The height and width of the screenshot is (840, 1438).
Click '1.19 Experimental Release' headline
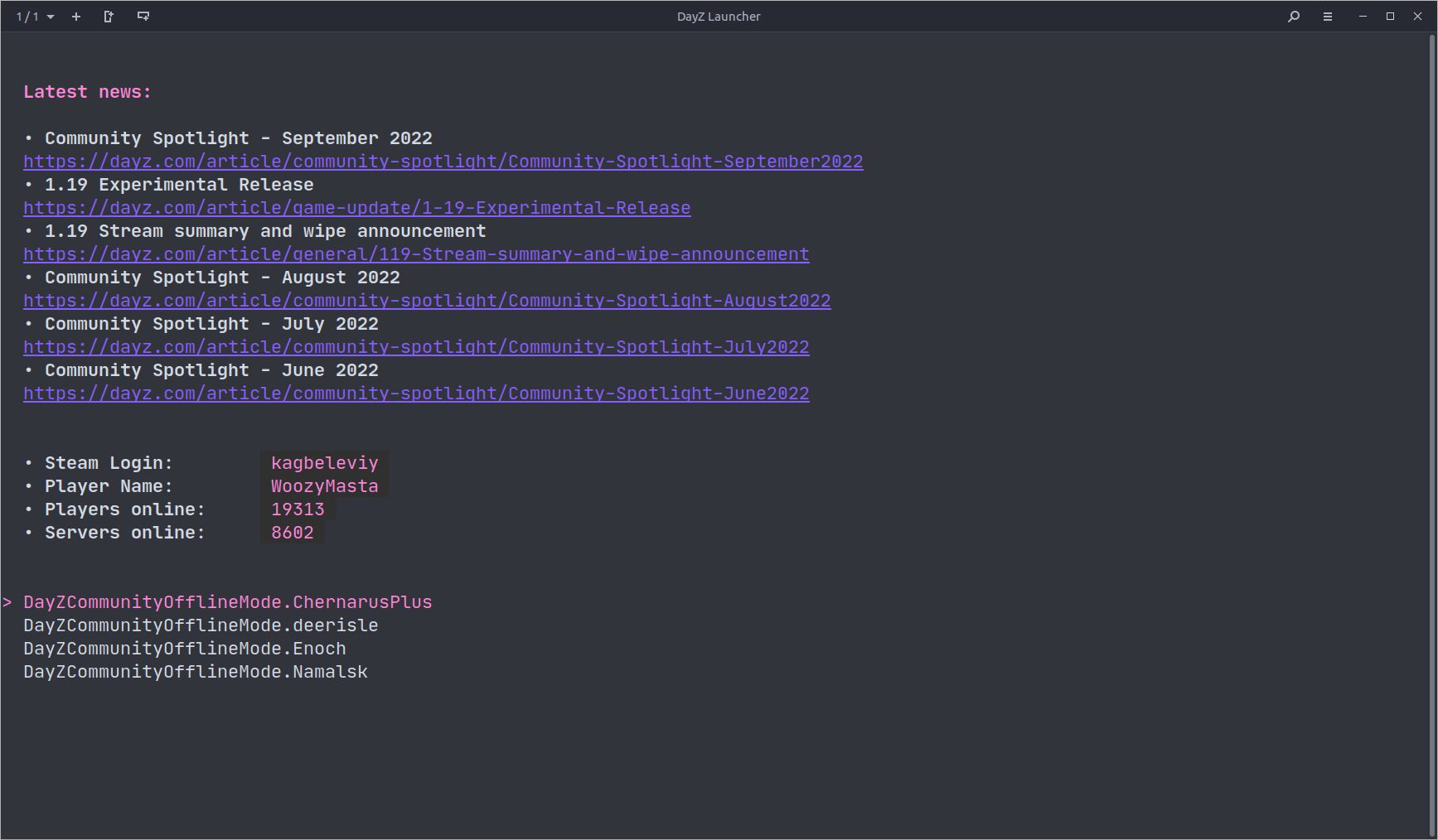tap(179, 185)
